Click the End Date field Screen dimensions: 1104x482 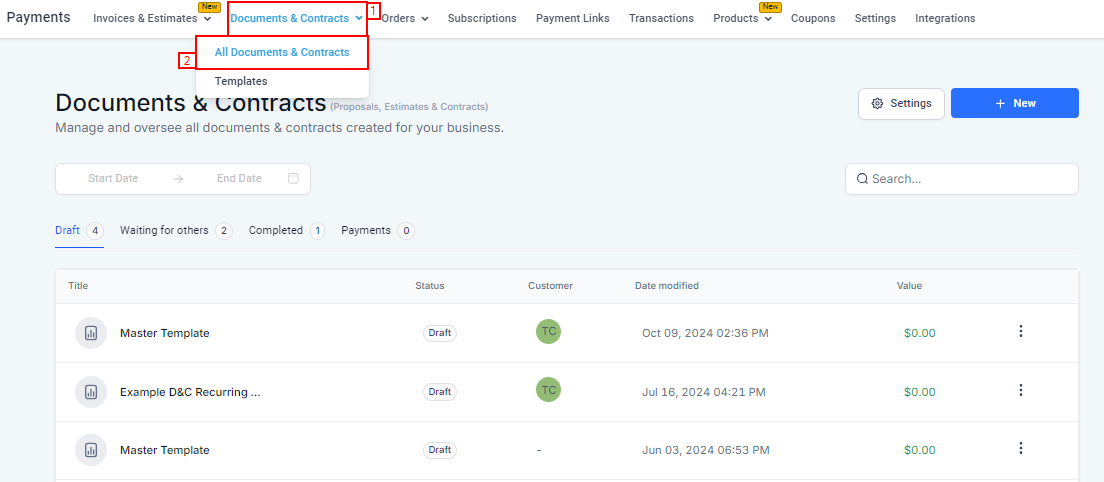[239, 179]
